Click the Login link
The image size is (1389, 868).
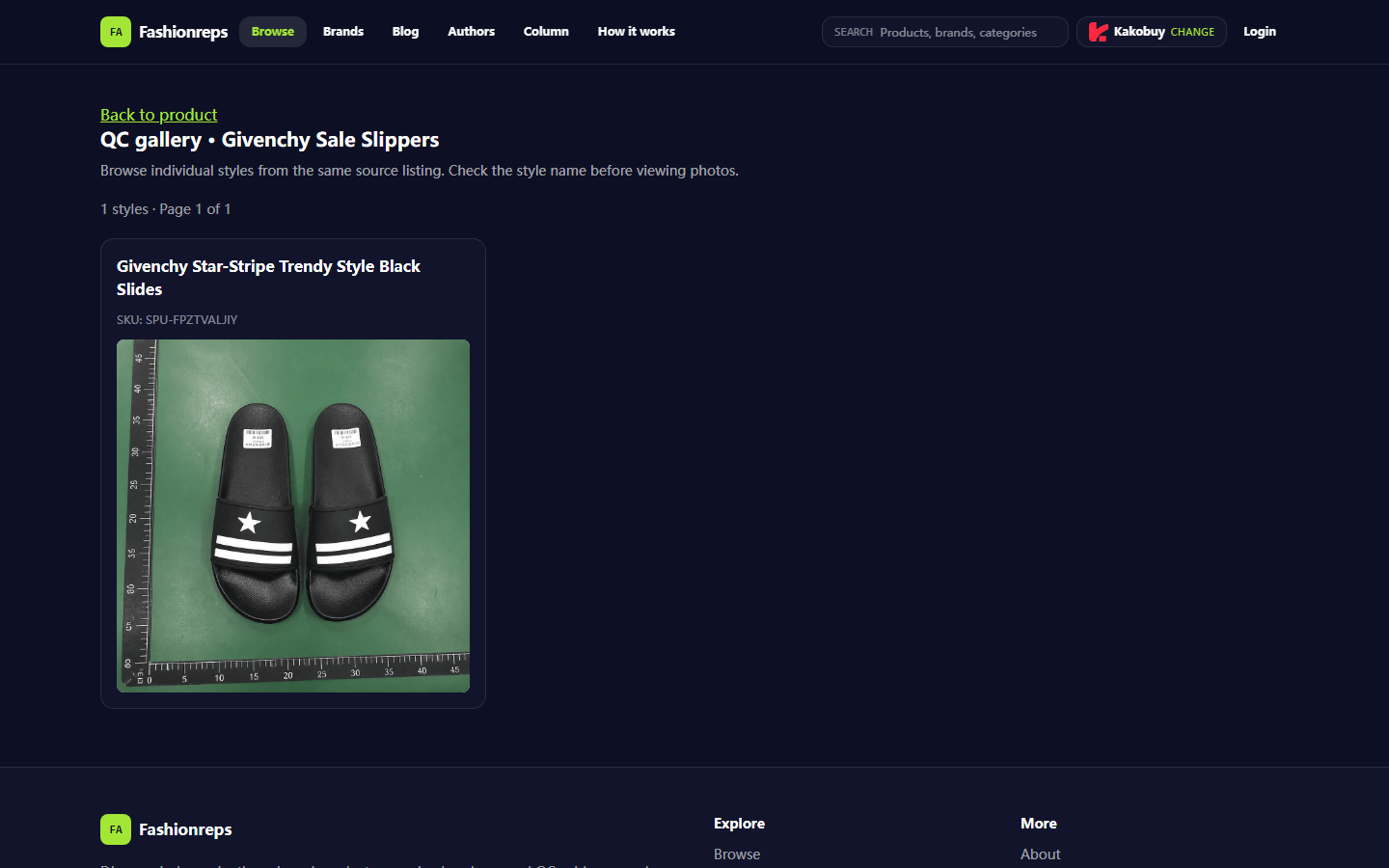coord(1260,32)
